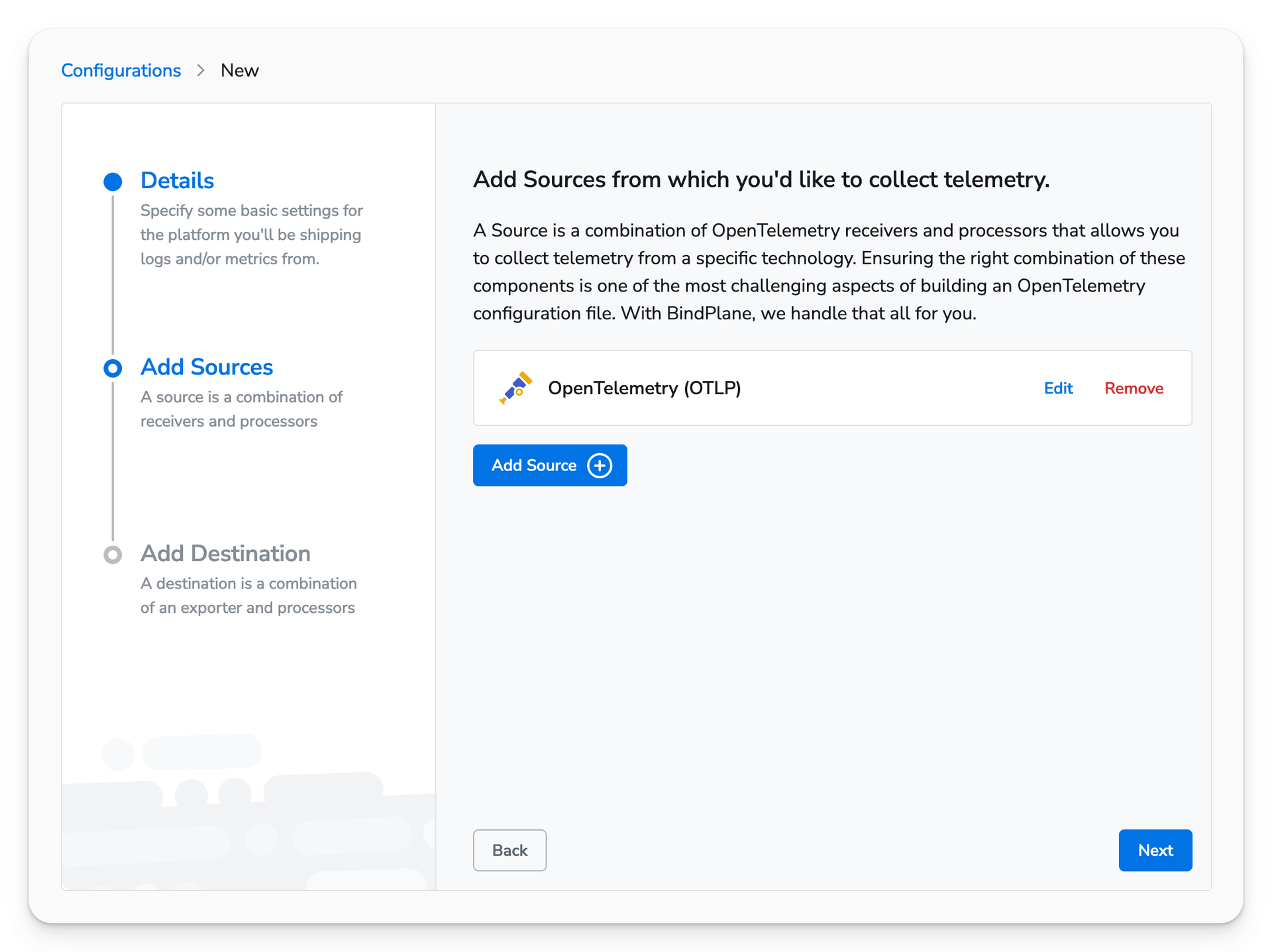1272x952 pixels.
Task: Open the Add Sources step title
Action: point(207,367)
